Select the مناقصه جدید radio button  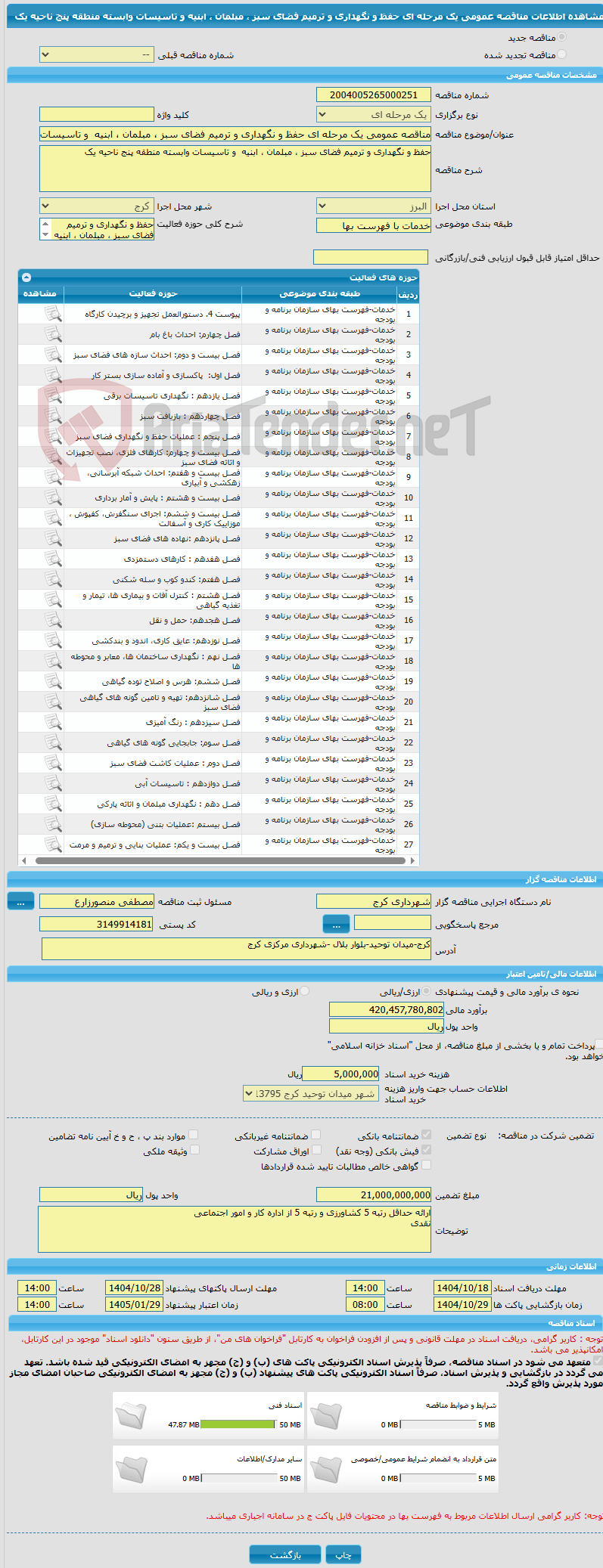pos(561,37)
